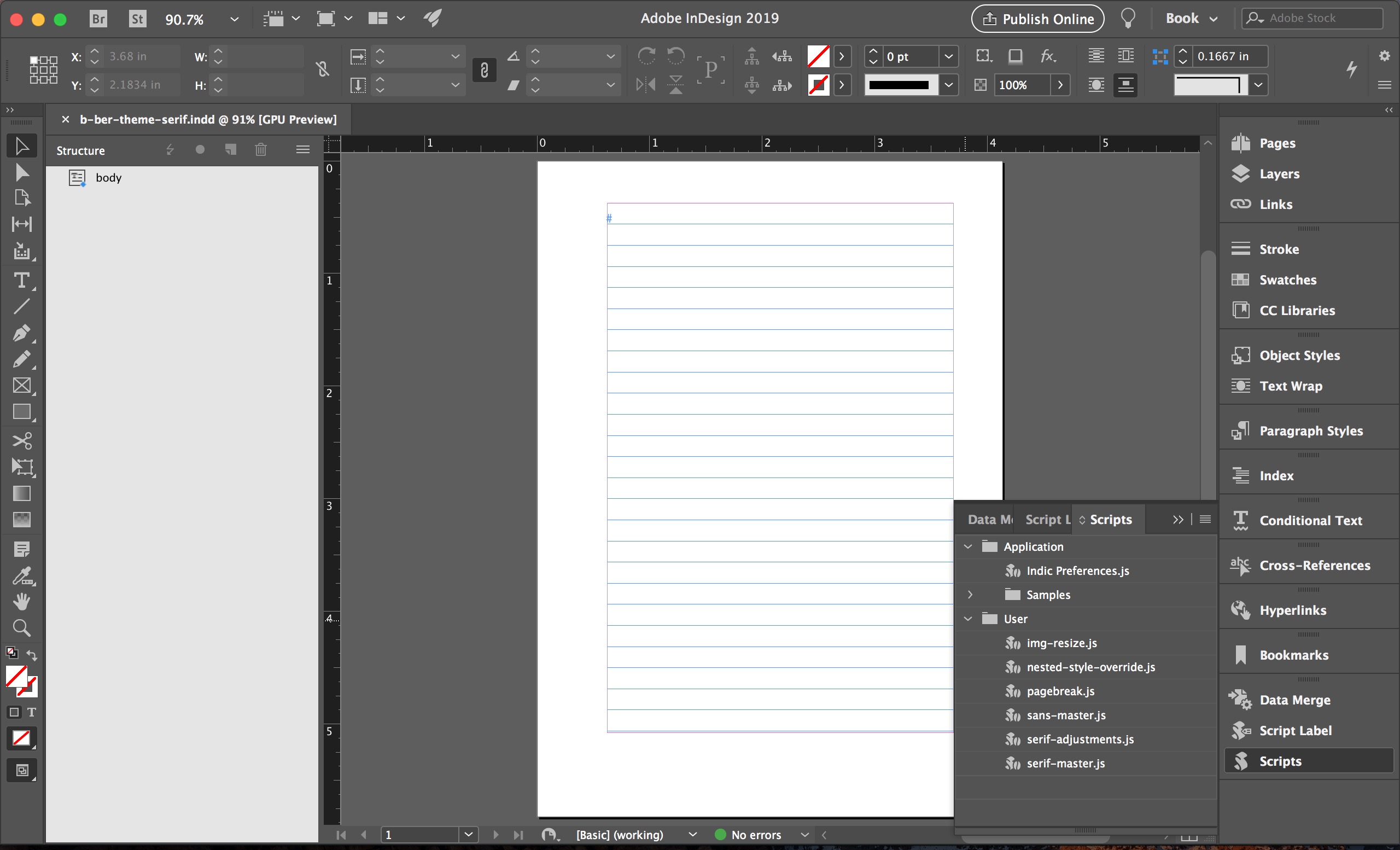Image resolution: width=1400 pixels, height=850 pixels.
Task: Select the Note tool
Action: pos(21,549)
